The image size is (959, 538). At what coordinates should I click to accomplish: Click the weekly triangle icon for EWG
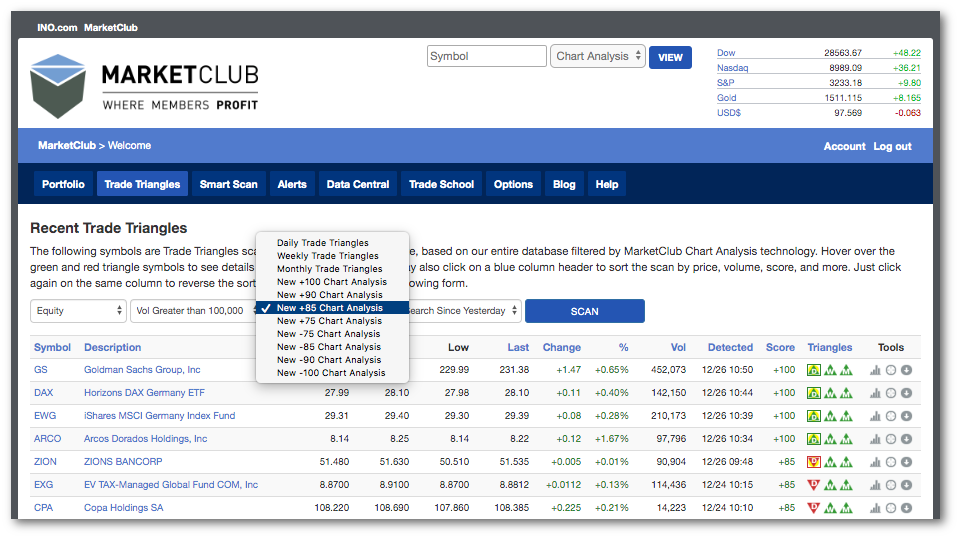click(x=830, y=416)
